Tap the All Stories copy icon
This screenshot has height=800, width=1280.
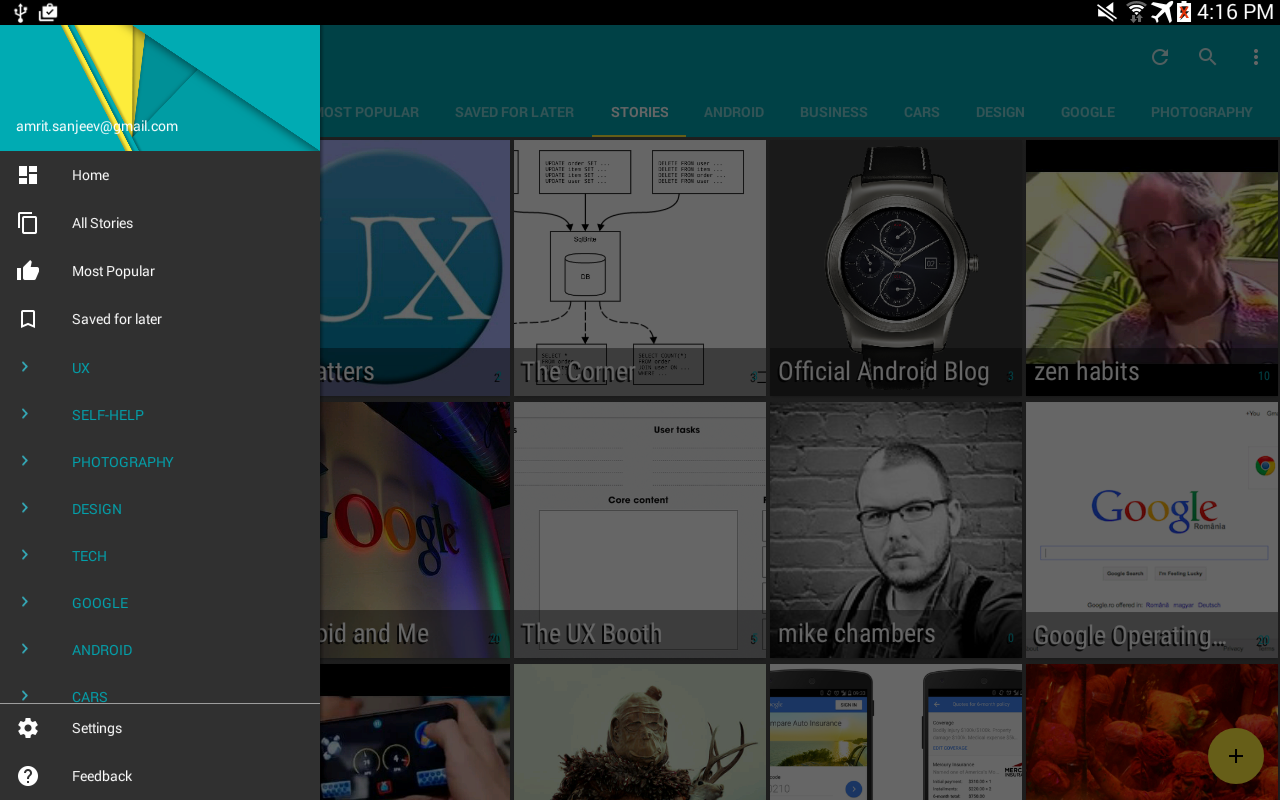pos(28,223)
